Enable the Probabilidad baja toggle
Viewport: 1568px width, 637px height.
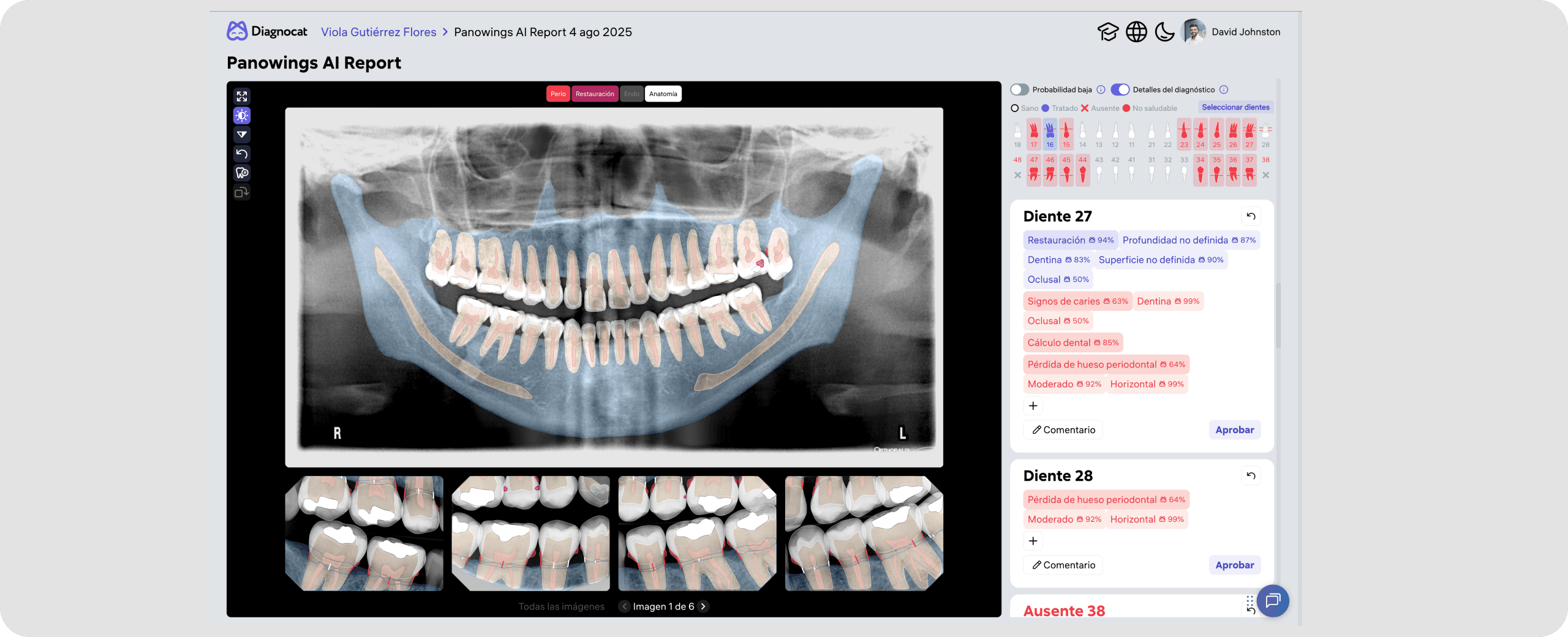pos(1019,89)
